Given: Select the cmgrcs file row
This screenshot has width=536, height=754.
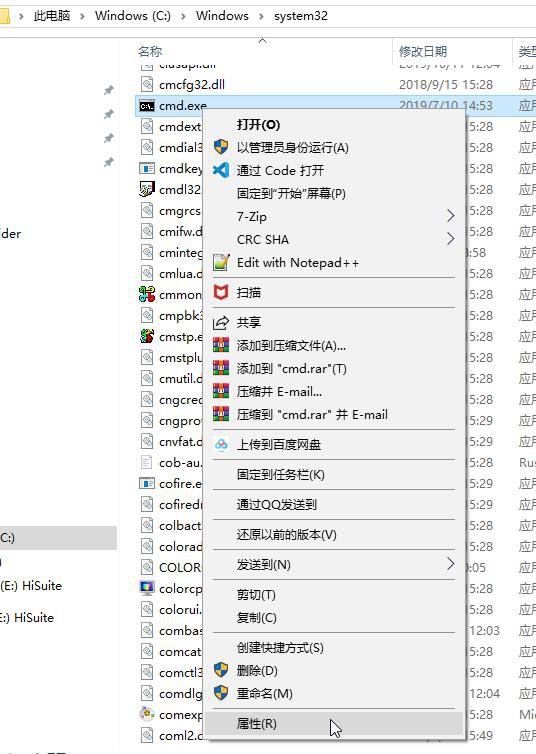Looking at the screenshot, I should 171,211.
